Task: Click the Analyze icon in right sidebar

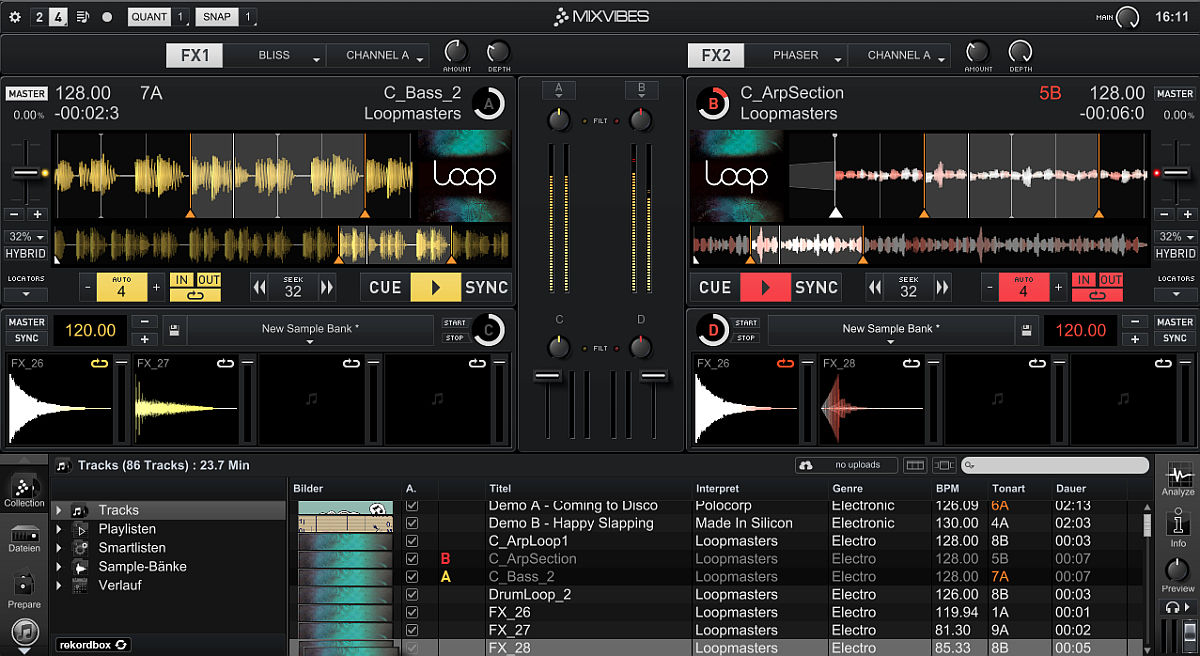Action: coord(1178,478)
